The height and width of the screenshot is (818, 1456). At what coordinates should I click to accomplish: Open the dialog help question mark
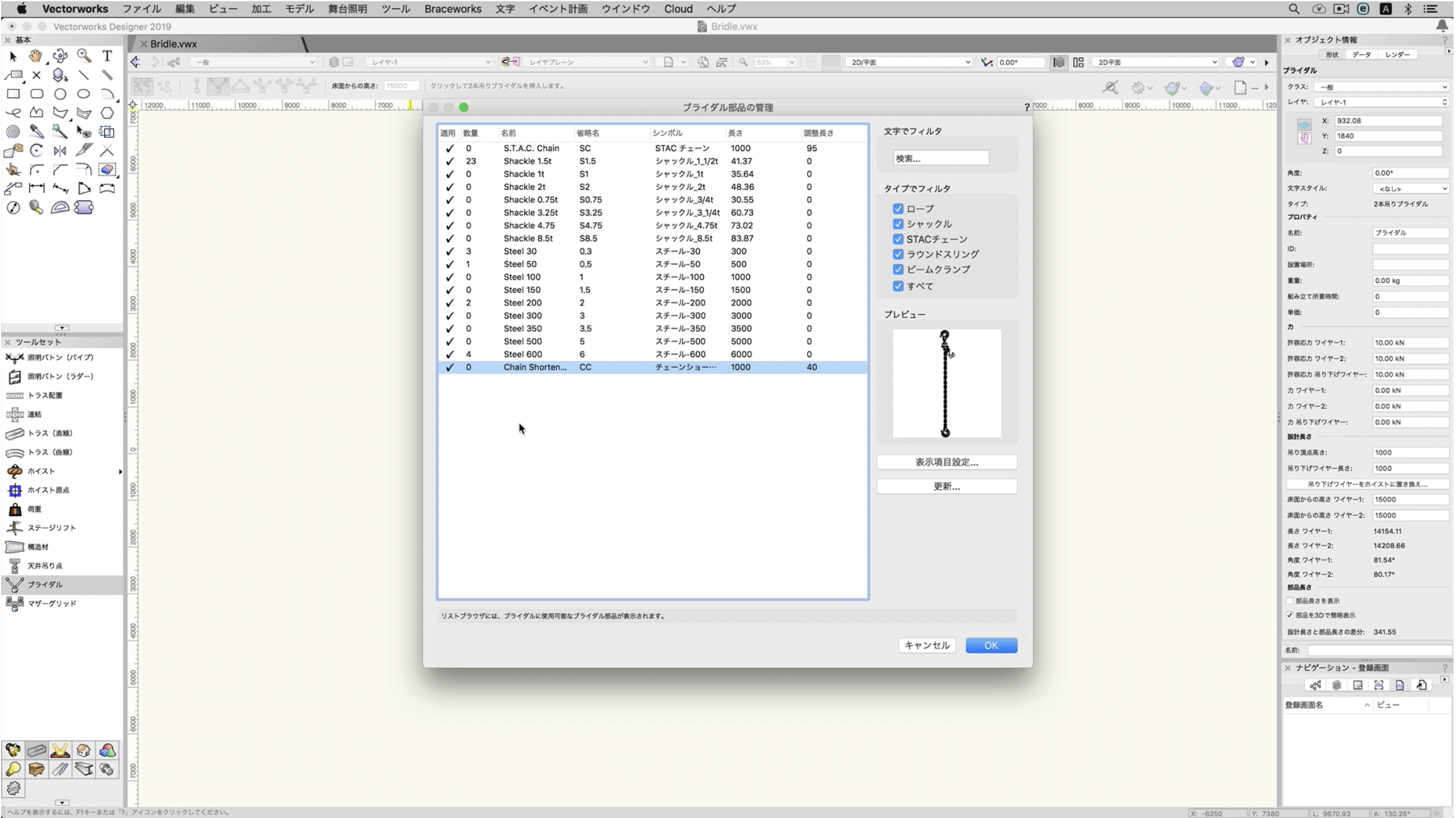coord(1026,107)
